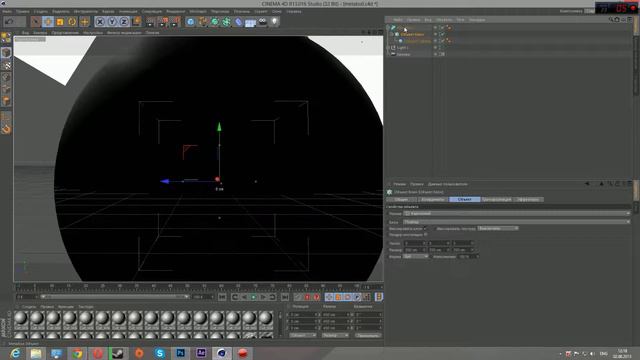Open the Форма dropdown
This screenshot has width=640, height=360.
(x=416, y=256)
